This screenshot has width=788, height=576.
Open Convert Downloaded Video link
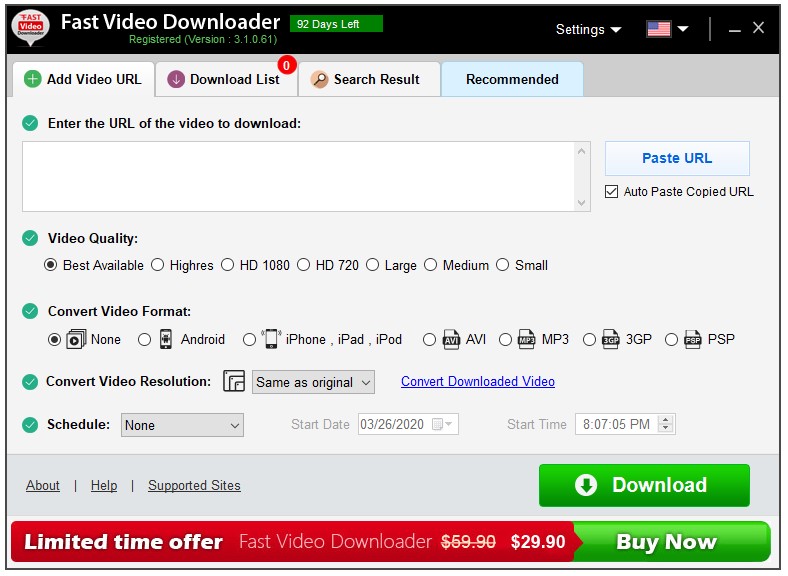point(478,381)
